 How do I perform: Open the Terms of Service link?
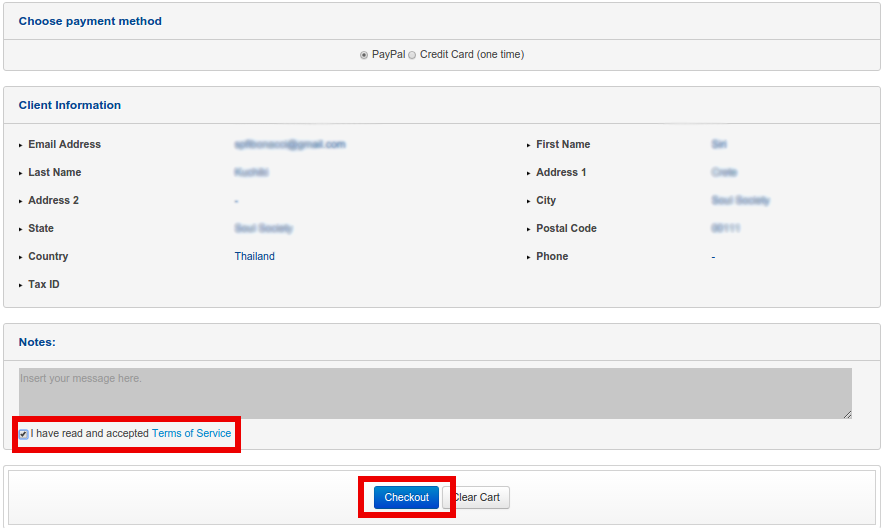coord(191,434)
